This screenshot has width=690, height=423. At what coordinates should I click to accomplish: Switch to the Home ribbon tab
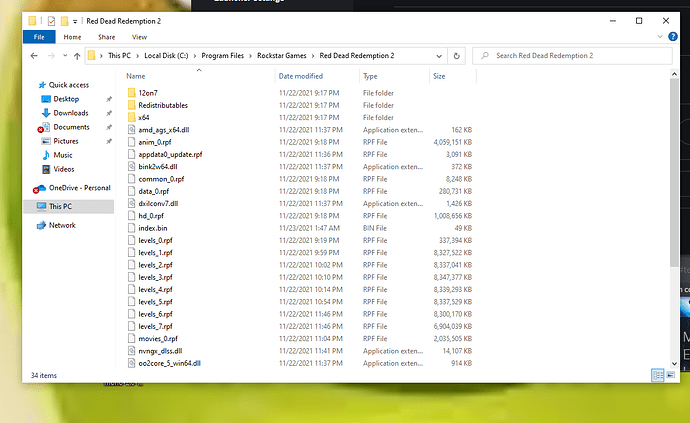[x=72, y=37]
